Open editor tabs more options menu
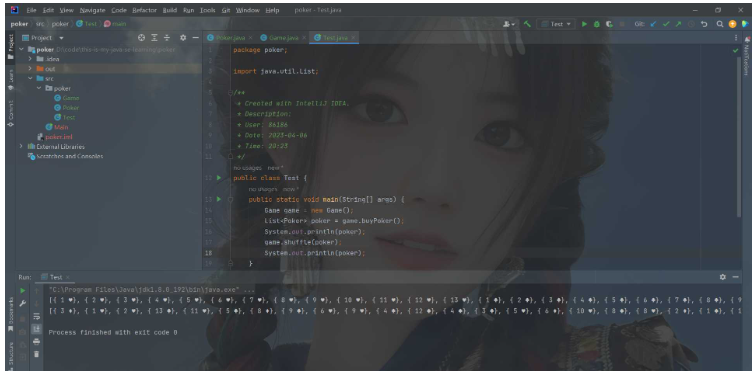756x371 pixels. click(736, 38)
